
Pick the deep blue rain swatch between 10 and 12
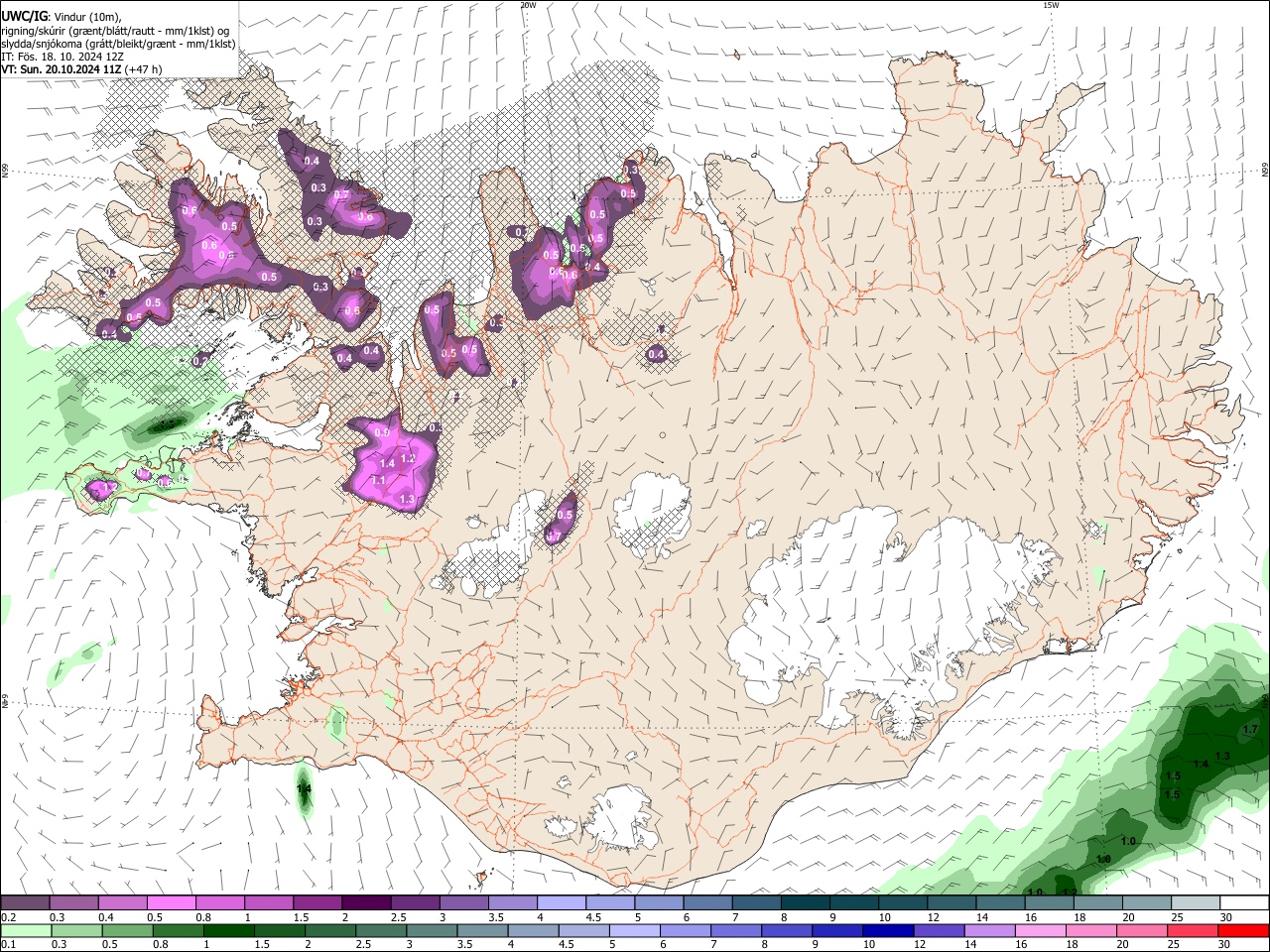click(x=889, y=930)
